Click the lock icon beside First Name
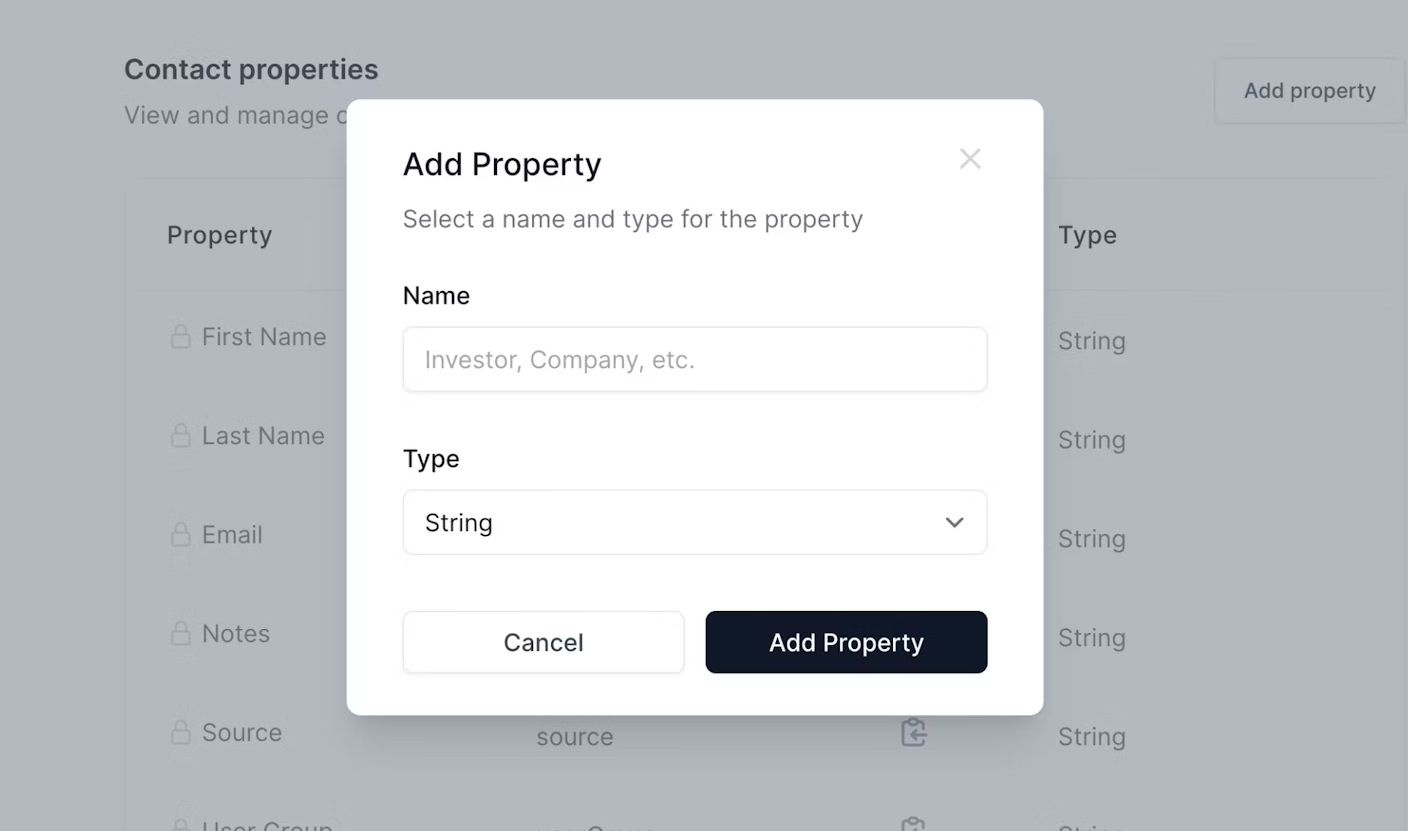This screenshot has width=1408, height=831. pyautogui.click(x=180, y=337)
